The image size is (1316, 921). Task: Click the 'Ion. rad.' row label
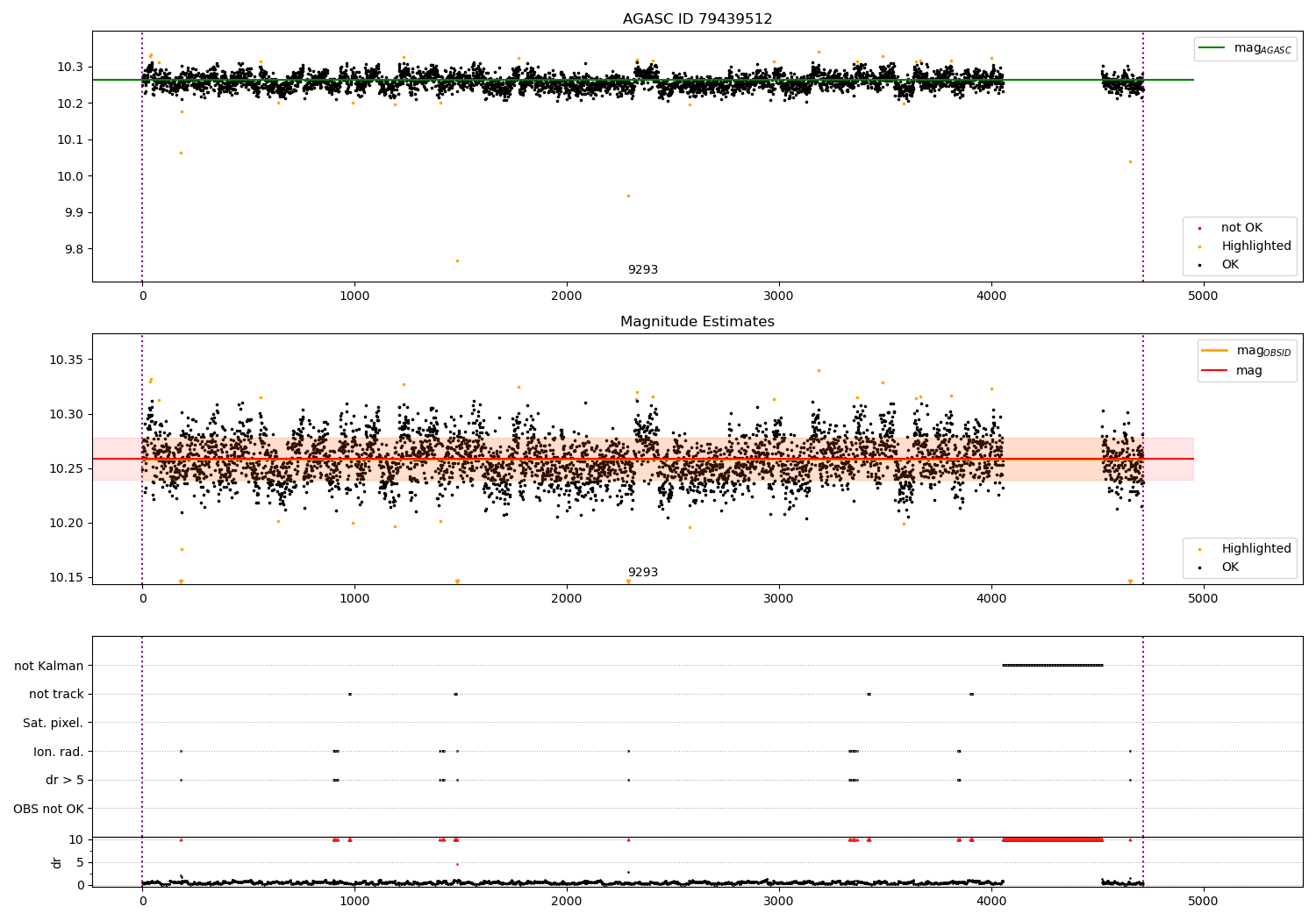(x=59, y=752)
